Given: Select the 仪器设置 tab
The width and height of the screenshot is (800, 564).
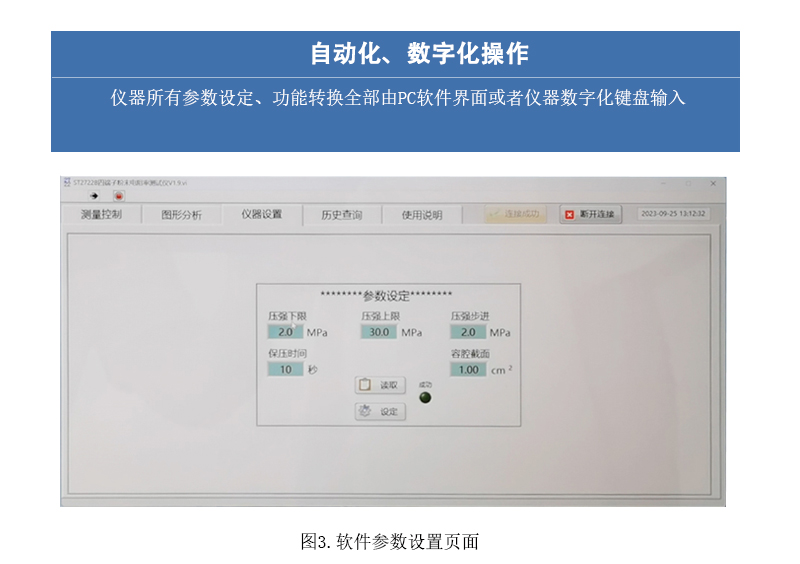Looking at the screenshot, I should click(262, 214).
